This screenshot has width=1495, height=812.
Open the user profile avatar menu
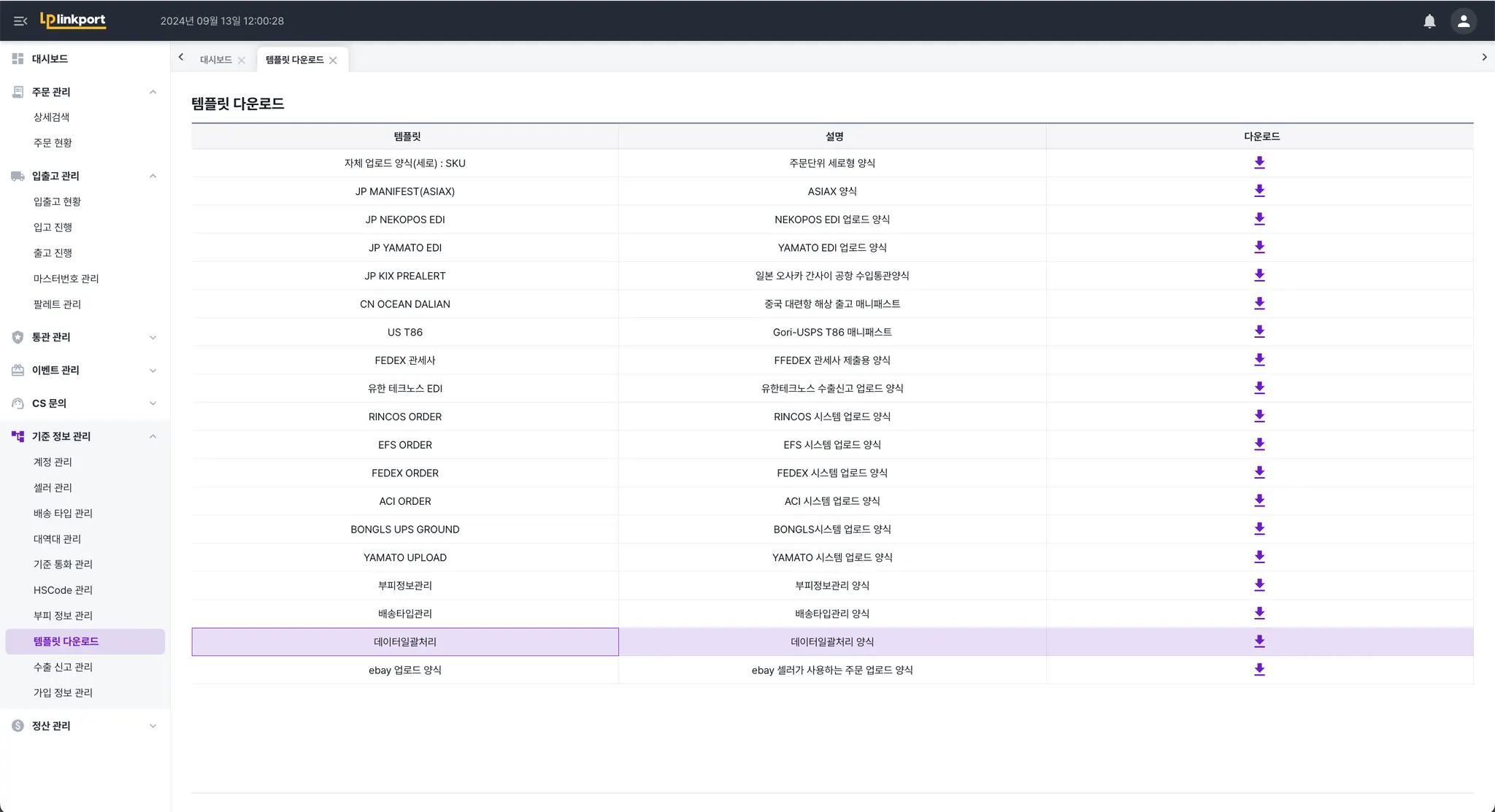click(x=1463, y=21)
